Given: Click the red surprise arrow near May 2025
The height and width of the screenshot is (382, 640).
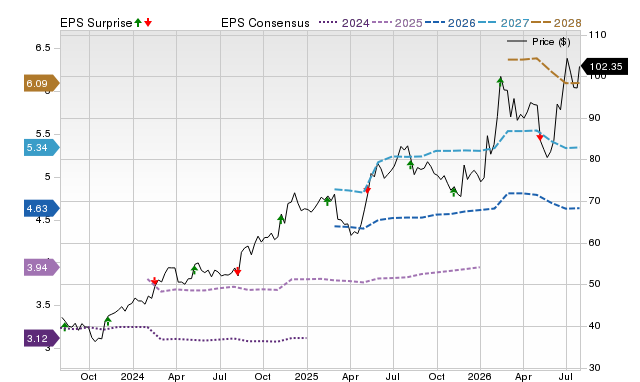Looking at the screenshot, I should coord(367,190).
